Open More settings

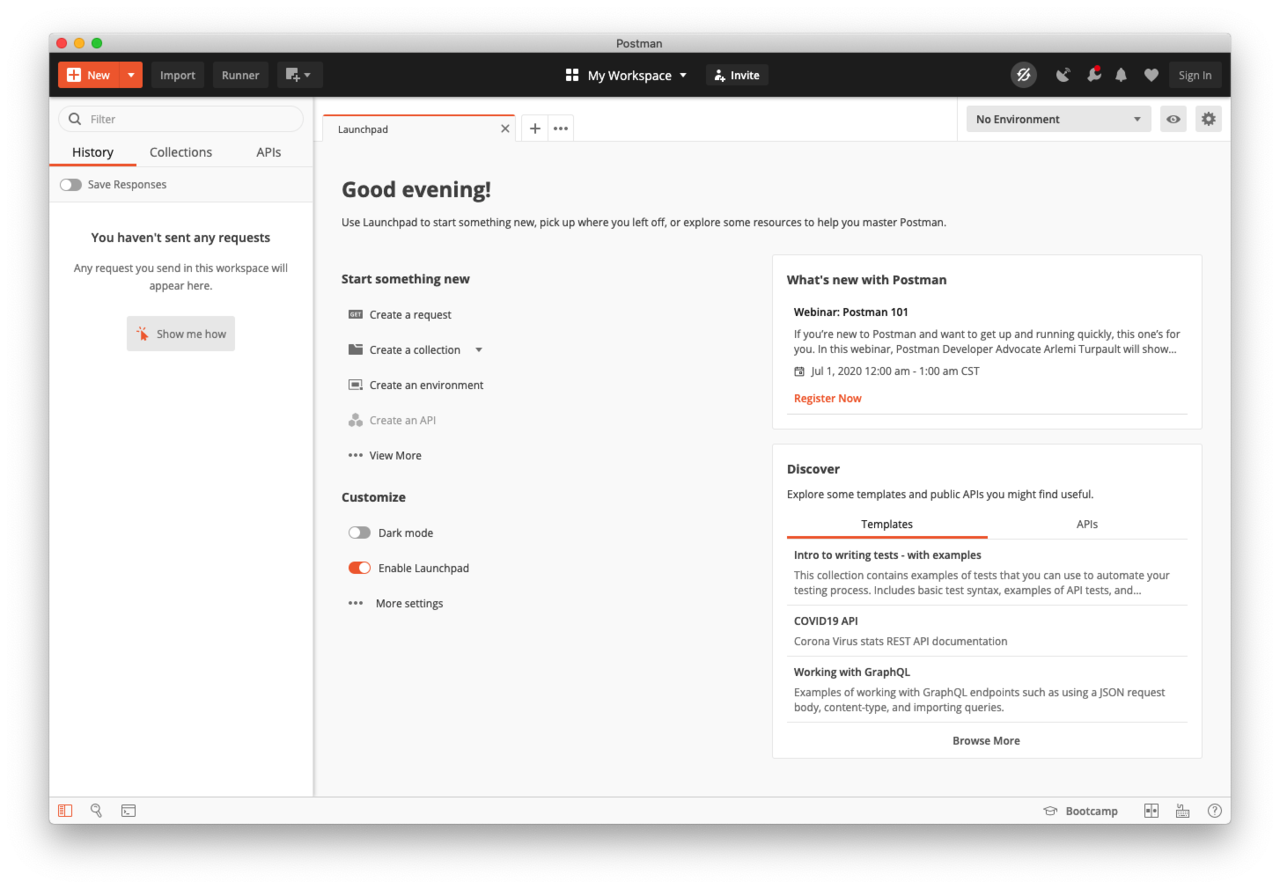pyautogui.click(x=409, y=603)
